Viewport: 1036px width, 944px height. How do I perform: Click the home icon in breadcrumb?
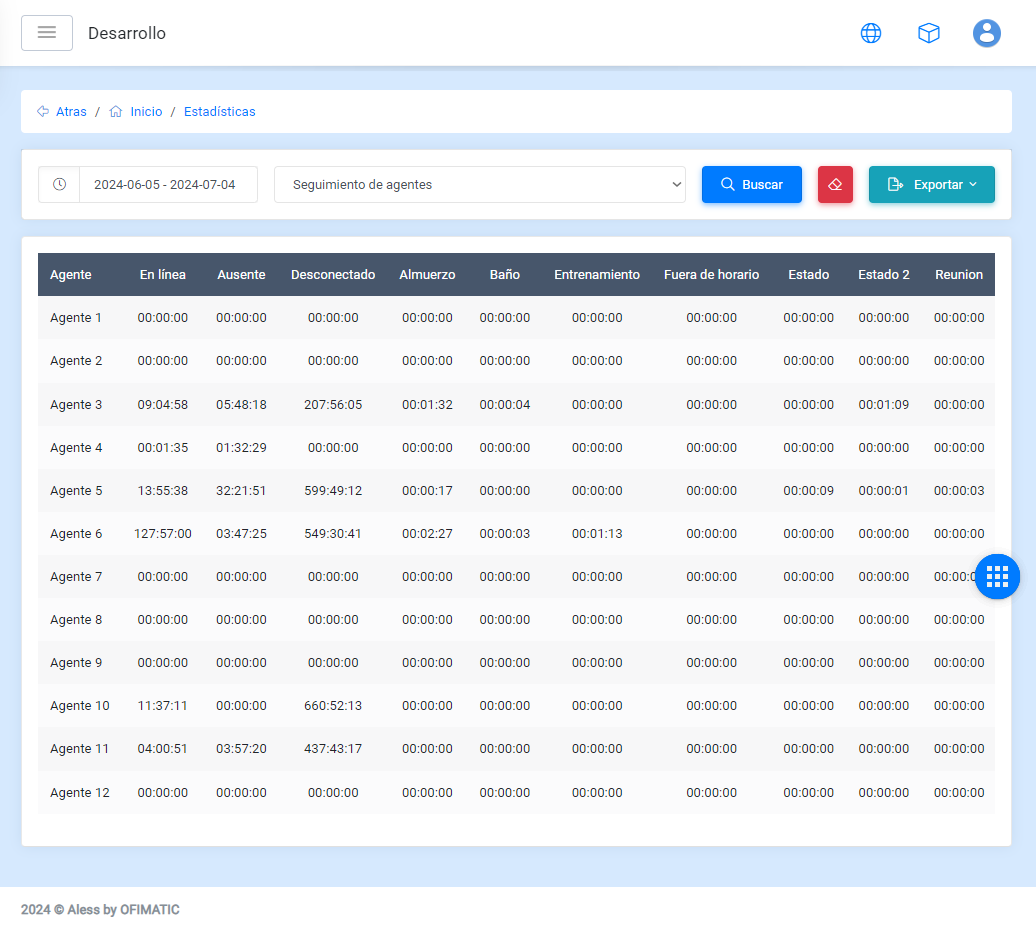pos(116,112)
